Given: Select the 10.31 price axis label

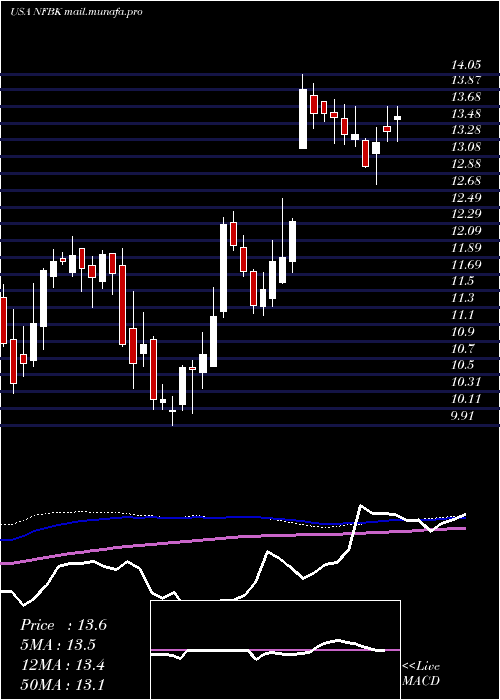Looking at the screenshot, I should click(466, 382).
